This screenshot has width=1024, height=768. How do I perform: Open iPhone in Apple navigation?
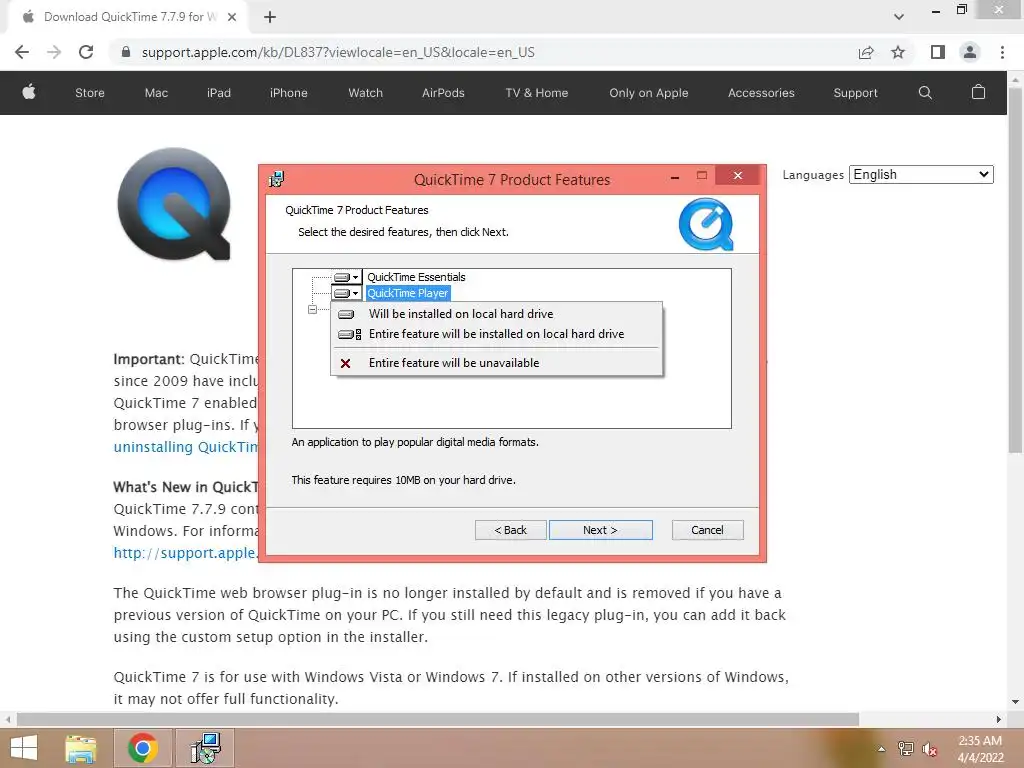[x=289, y=93]
